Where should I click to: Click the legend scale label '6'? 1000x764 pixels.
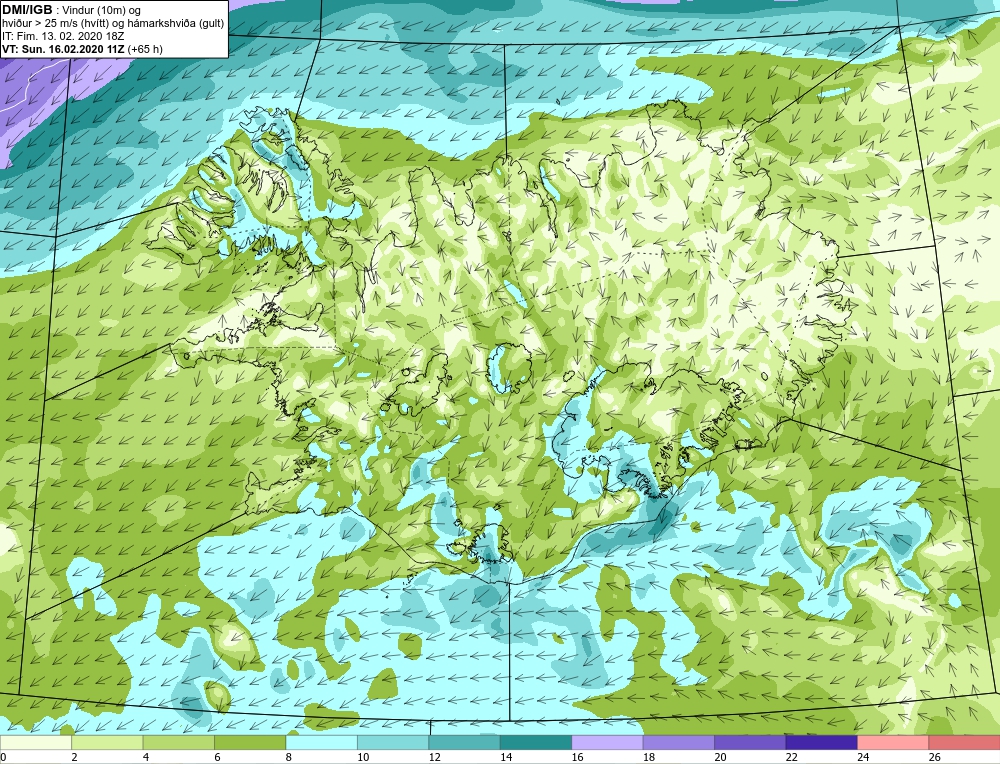coord(217,757)
